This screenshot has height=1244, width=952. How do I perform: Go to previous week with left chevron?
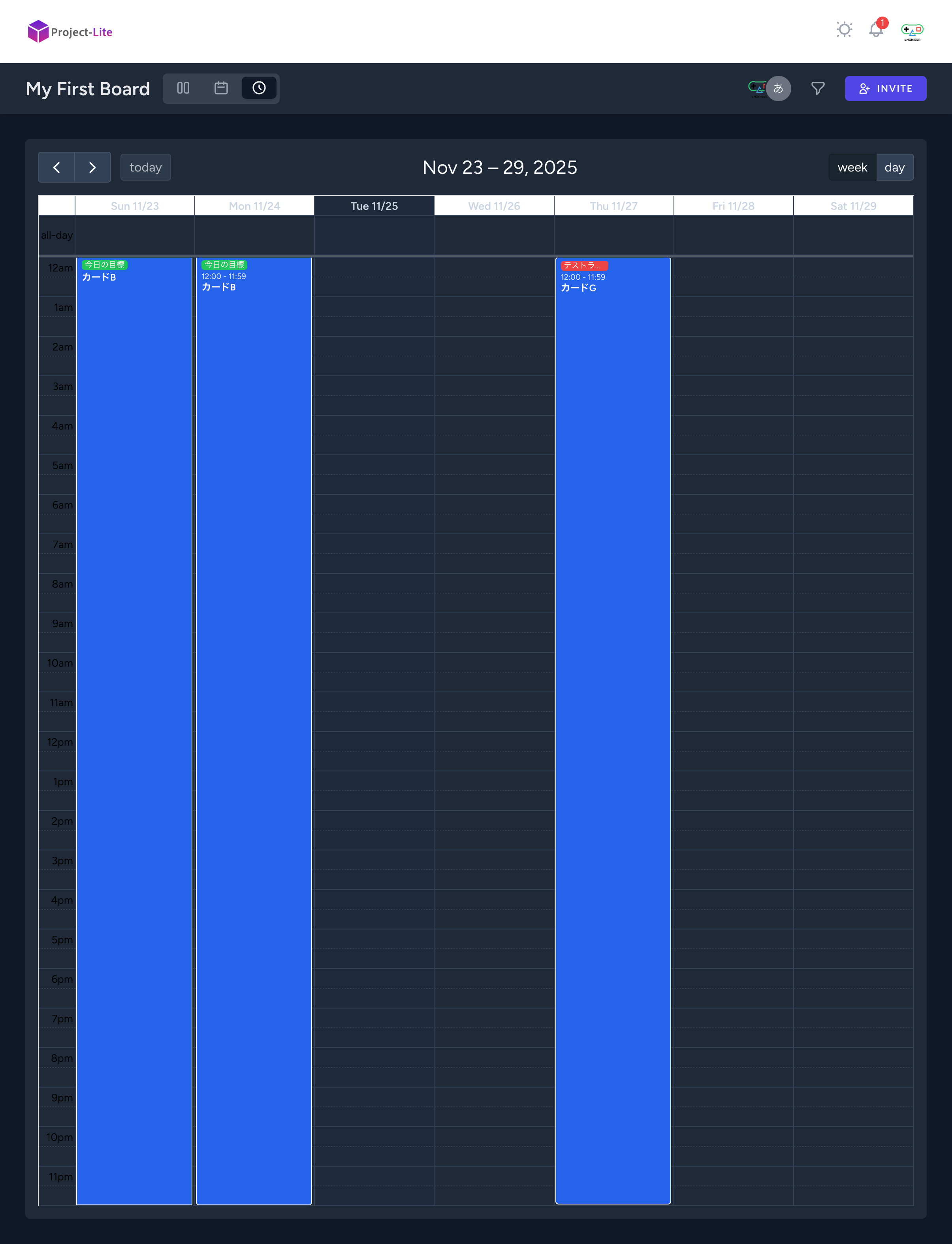(56, 167)
